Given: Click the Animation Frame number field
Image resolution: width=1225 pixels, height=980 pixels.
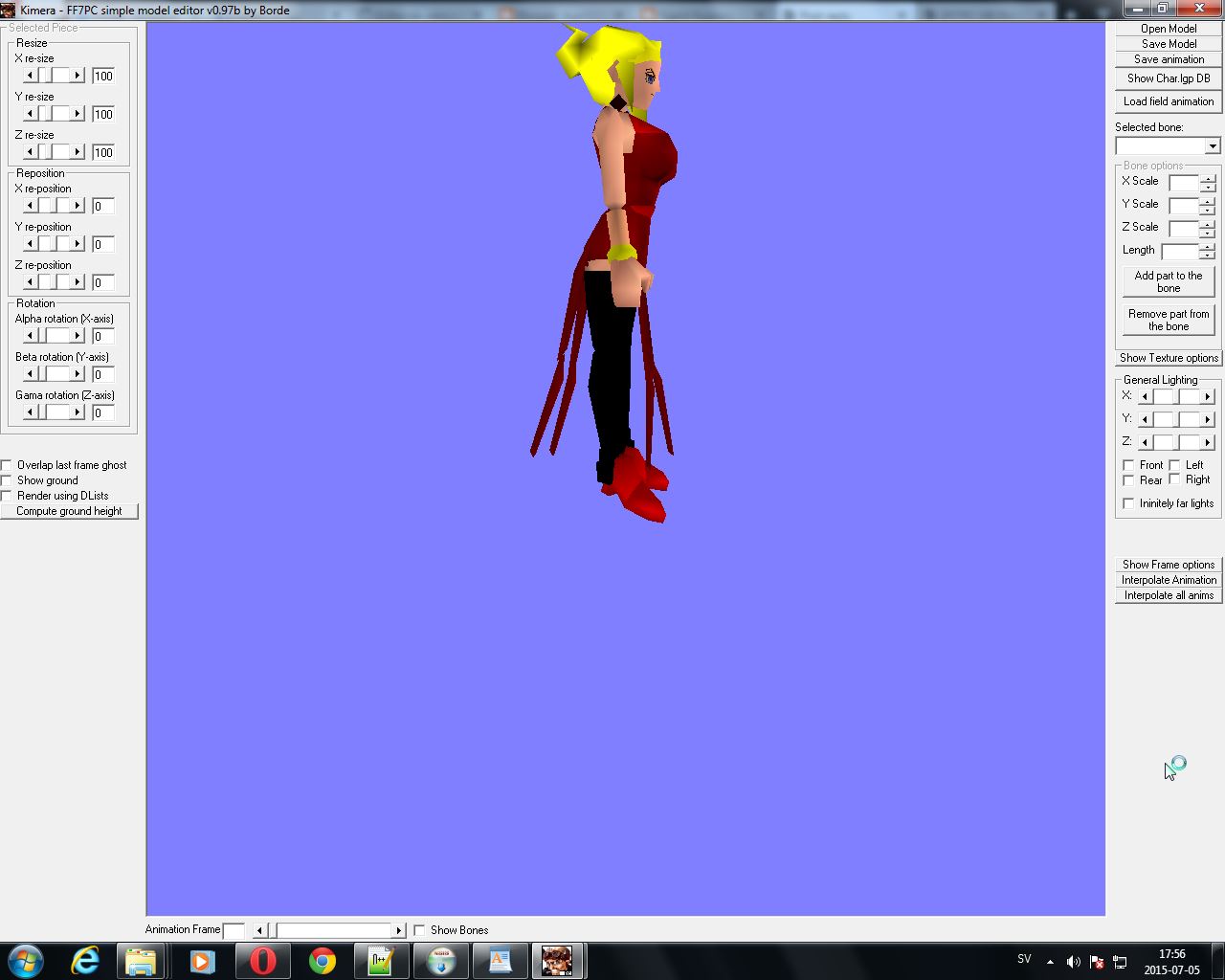Looking at the screenshot, I should (234, 930).
